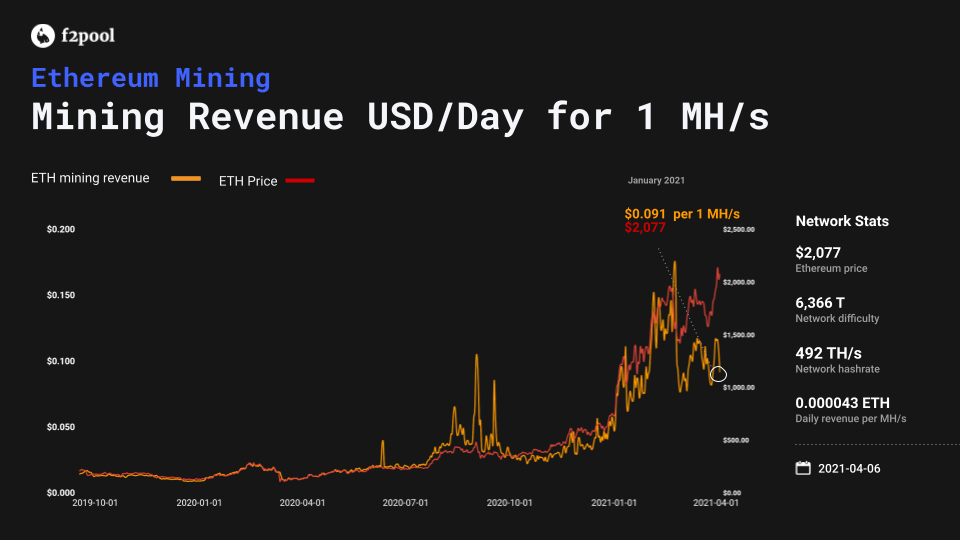The height and width of the screenshot is (540, 960).
Task: Click the 'ETH mining revenue' legend label
Action: tap(90, 178)
